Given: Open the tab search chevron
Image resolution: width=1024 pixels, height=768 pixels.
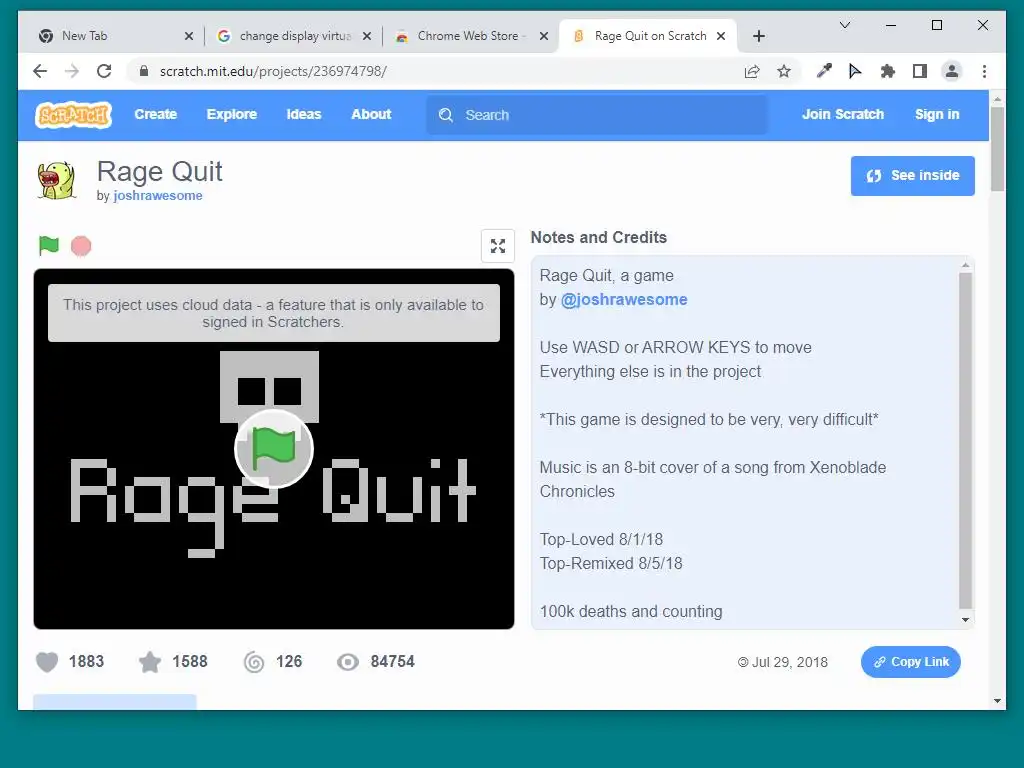Looking at the screenshot, I should tap(845, 25).
